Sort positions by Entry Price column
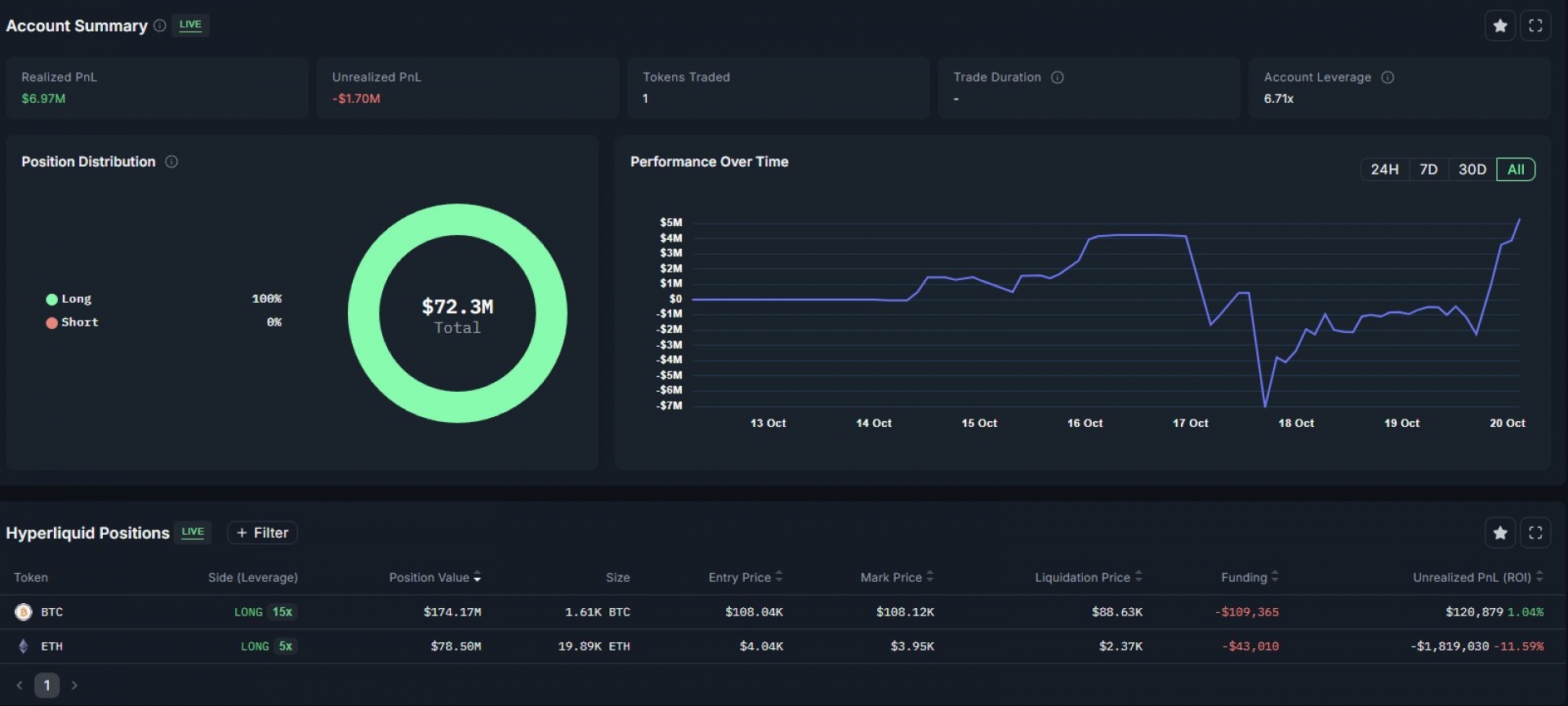This screenshot has height=706, width=1568. (x=745, y=578)
